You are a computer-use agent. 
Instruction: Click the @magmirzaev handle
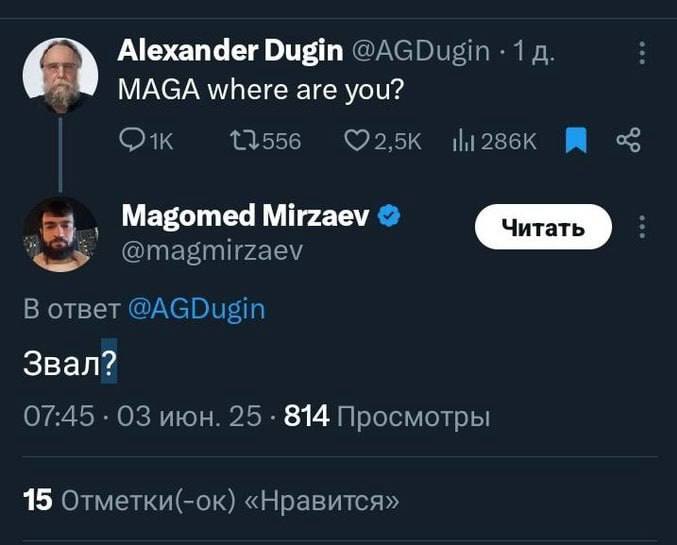click(210, 251)
